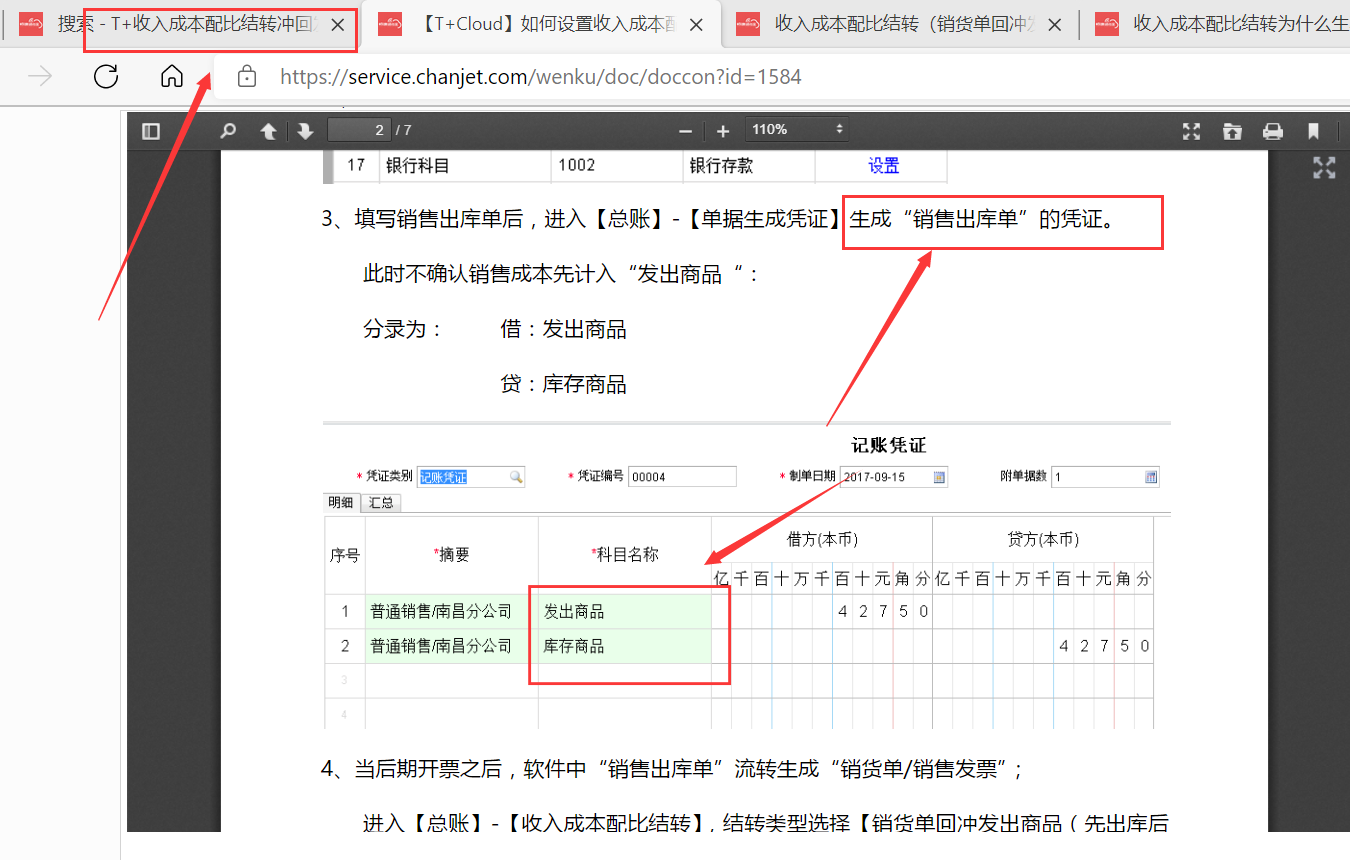Select the 汇总 voucher tab
The image size is (1350, 860).
coord(380,503)
